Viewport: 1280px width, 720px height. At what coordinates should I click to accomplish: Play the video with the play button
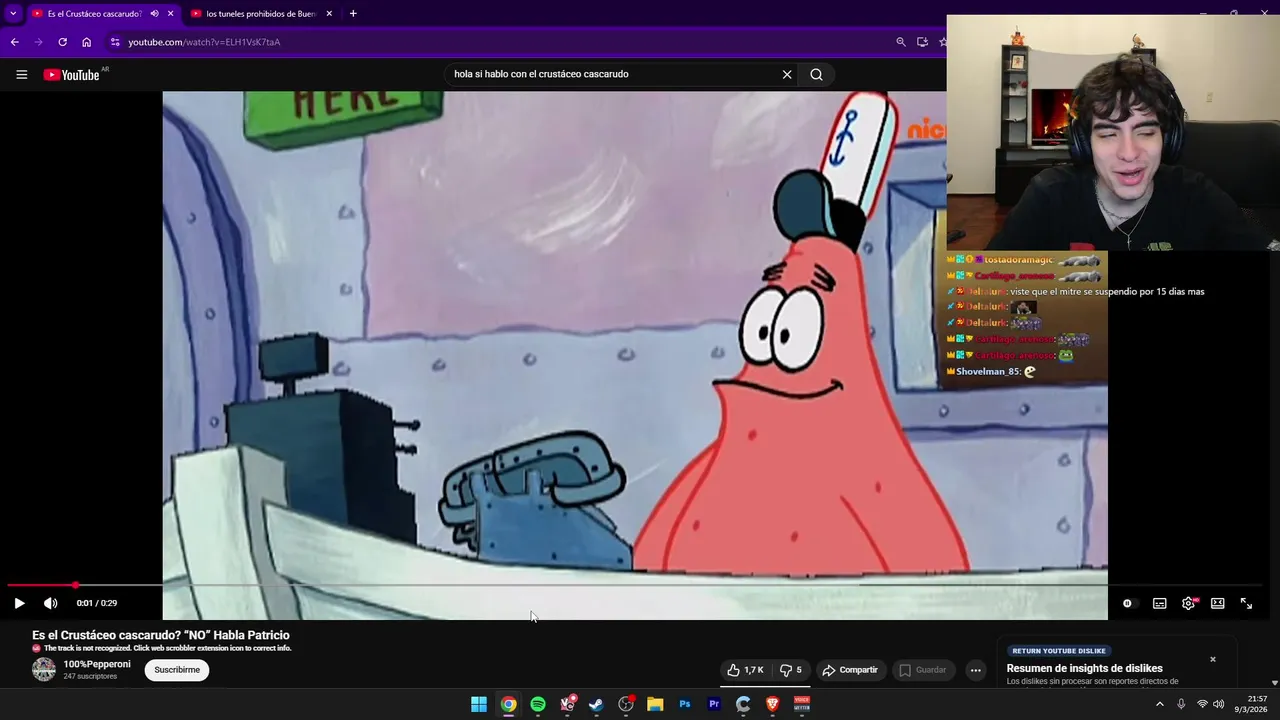point(19,603)
